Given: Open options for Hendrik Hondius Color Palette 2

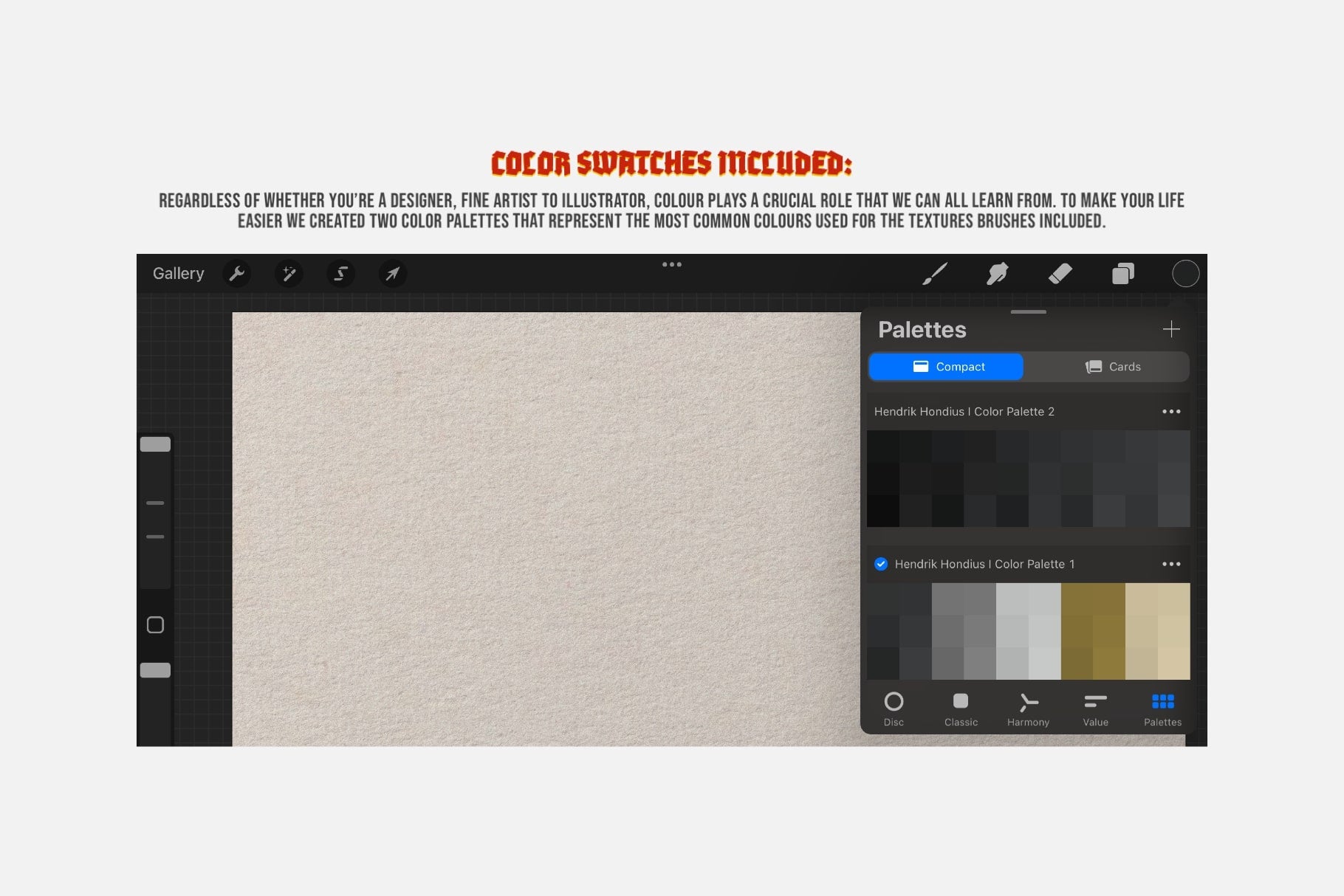Looking at the screenshot, I should click(1173, 411).
